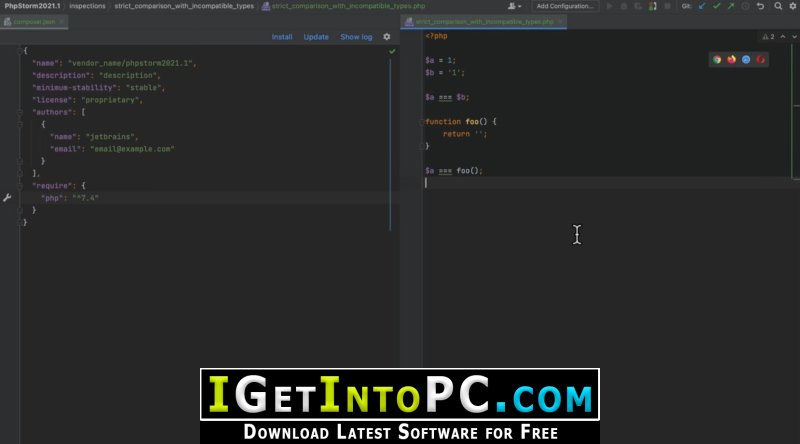Go to previous highlighted error arrow
The height and width of the screenshot is (444, 800).
point(783,37)
